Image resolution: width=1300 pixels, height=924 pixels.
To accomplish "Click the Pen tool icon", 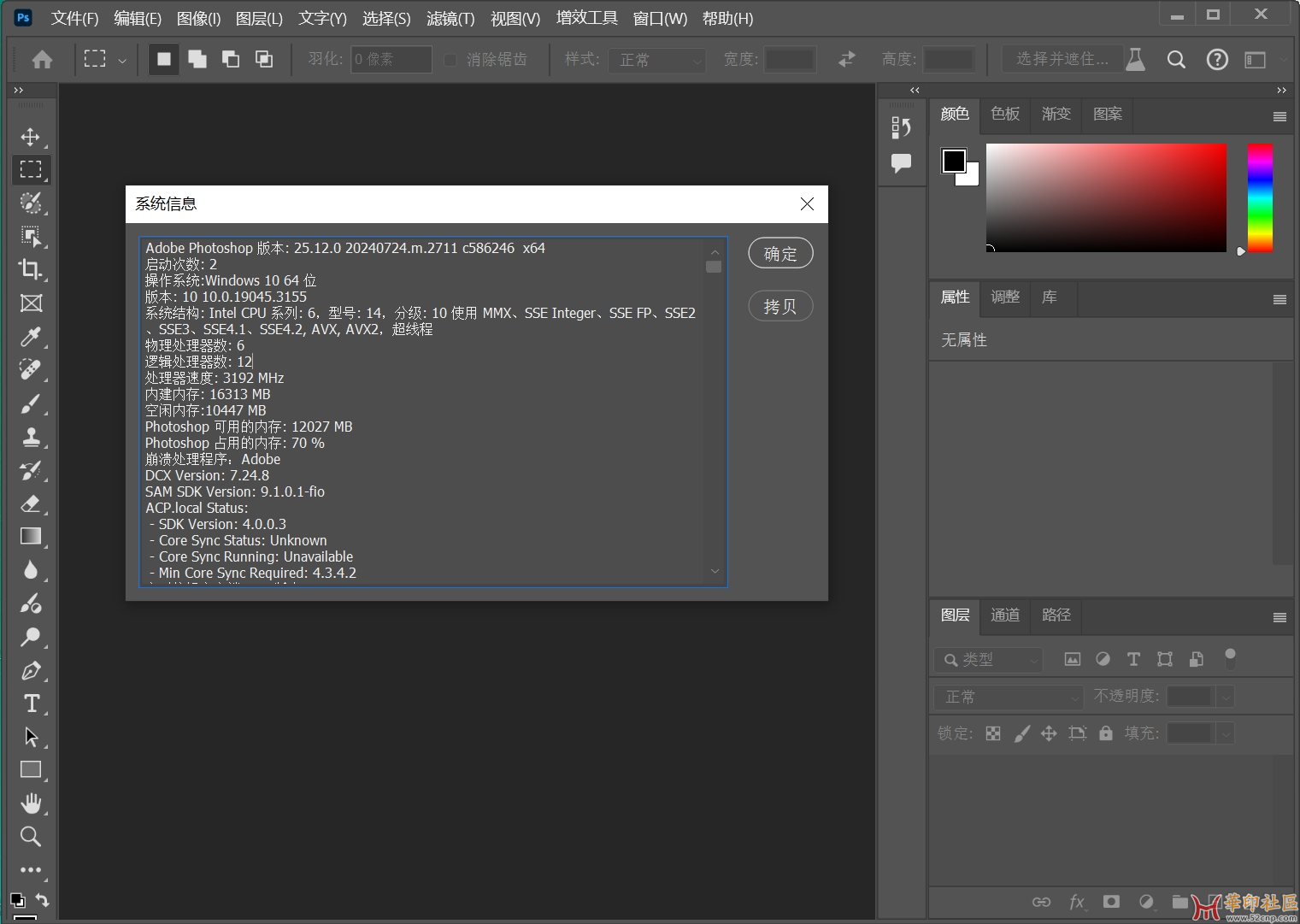I will (31, 670).
